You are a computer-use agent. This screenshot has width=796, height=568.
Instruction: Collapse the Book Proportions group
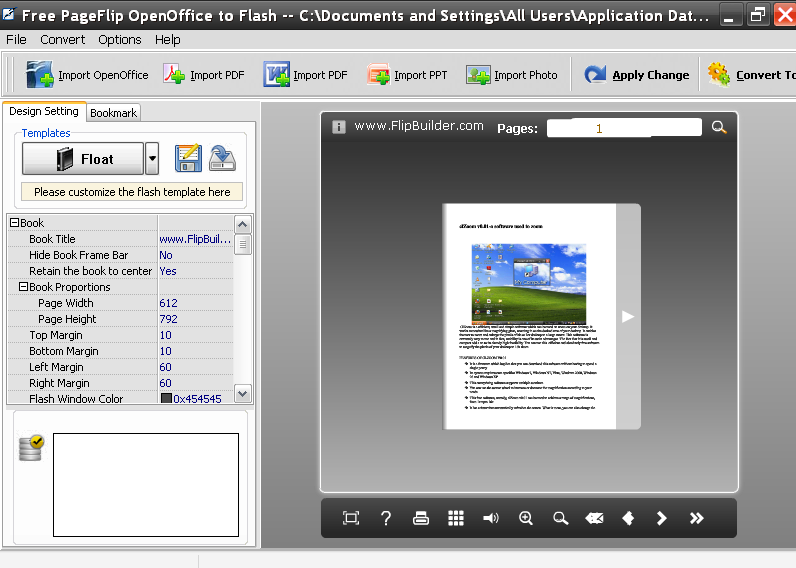(23, 287)
